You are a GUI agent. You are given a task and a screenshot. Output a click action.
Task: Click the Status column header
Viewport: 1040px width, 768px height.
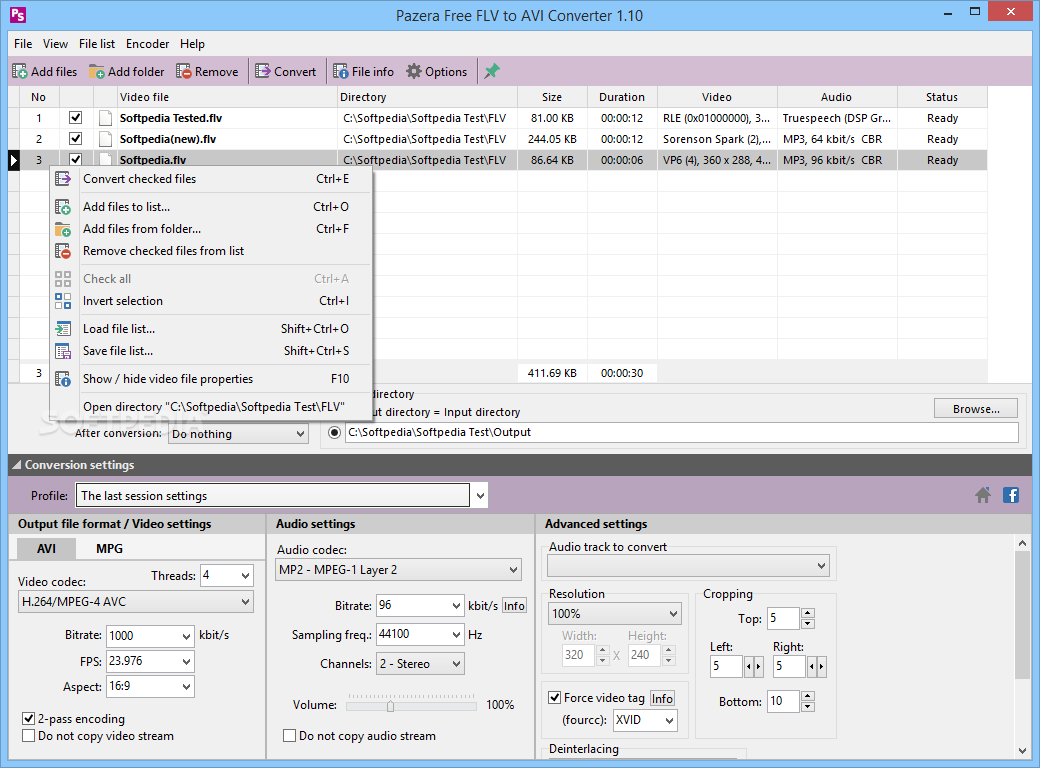(x=942, y=97)
